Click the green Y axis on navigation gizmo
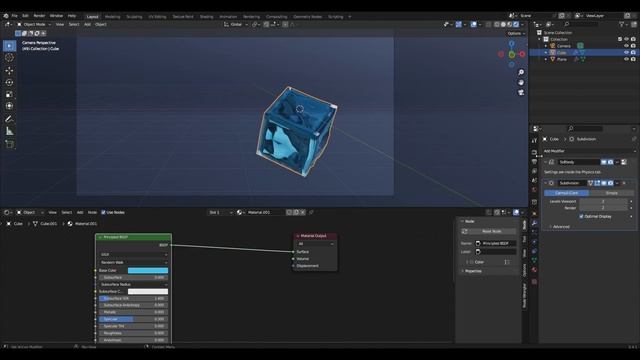640x360 pixels. point(511,54)
